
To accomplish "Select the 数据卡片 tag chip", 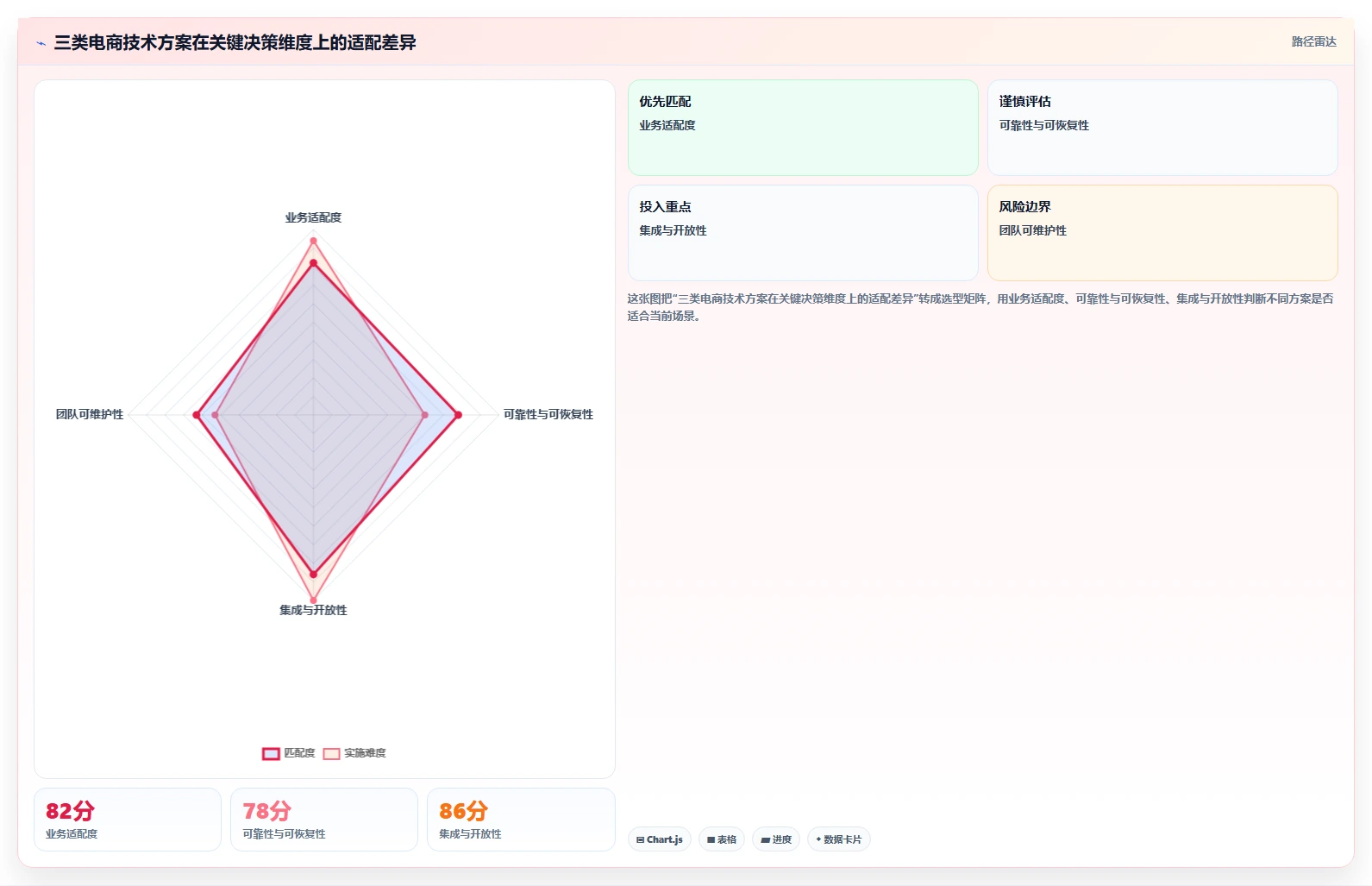I will 839,839.
